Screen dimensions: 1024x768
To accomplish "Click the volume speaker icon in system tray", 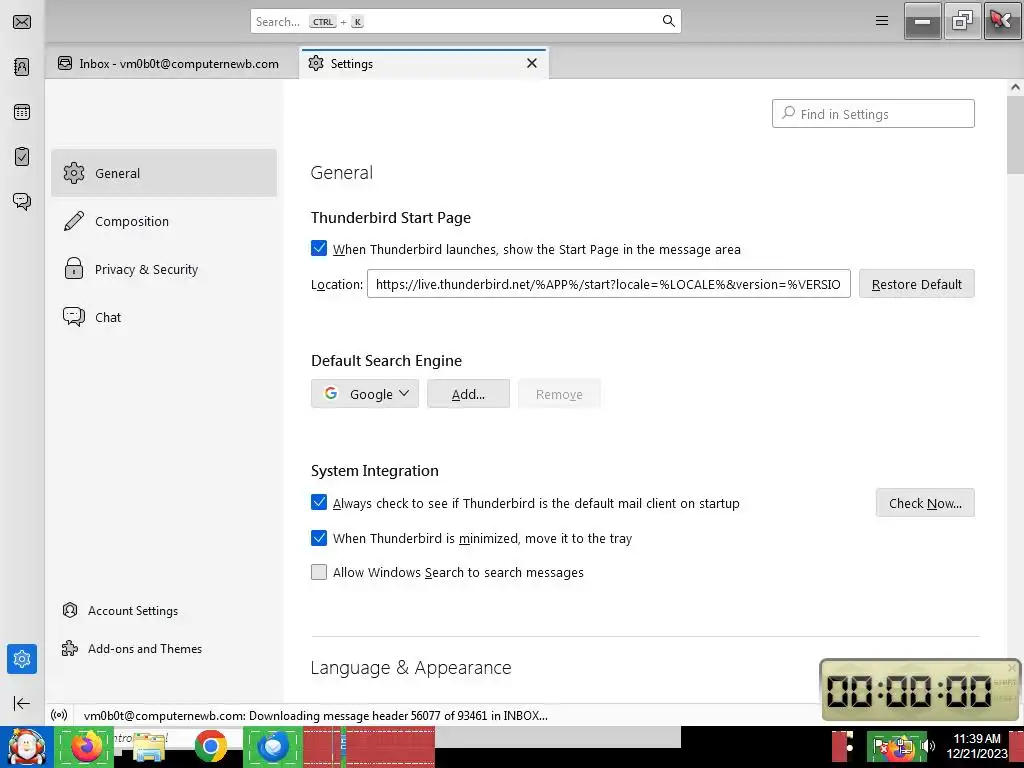I will tap(928, 746).
